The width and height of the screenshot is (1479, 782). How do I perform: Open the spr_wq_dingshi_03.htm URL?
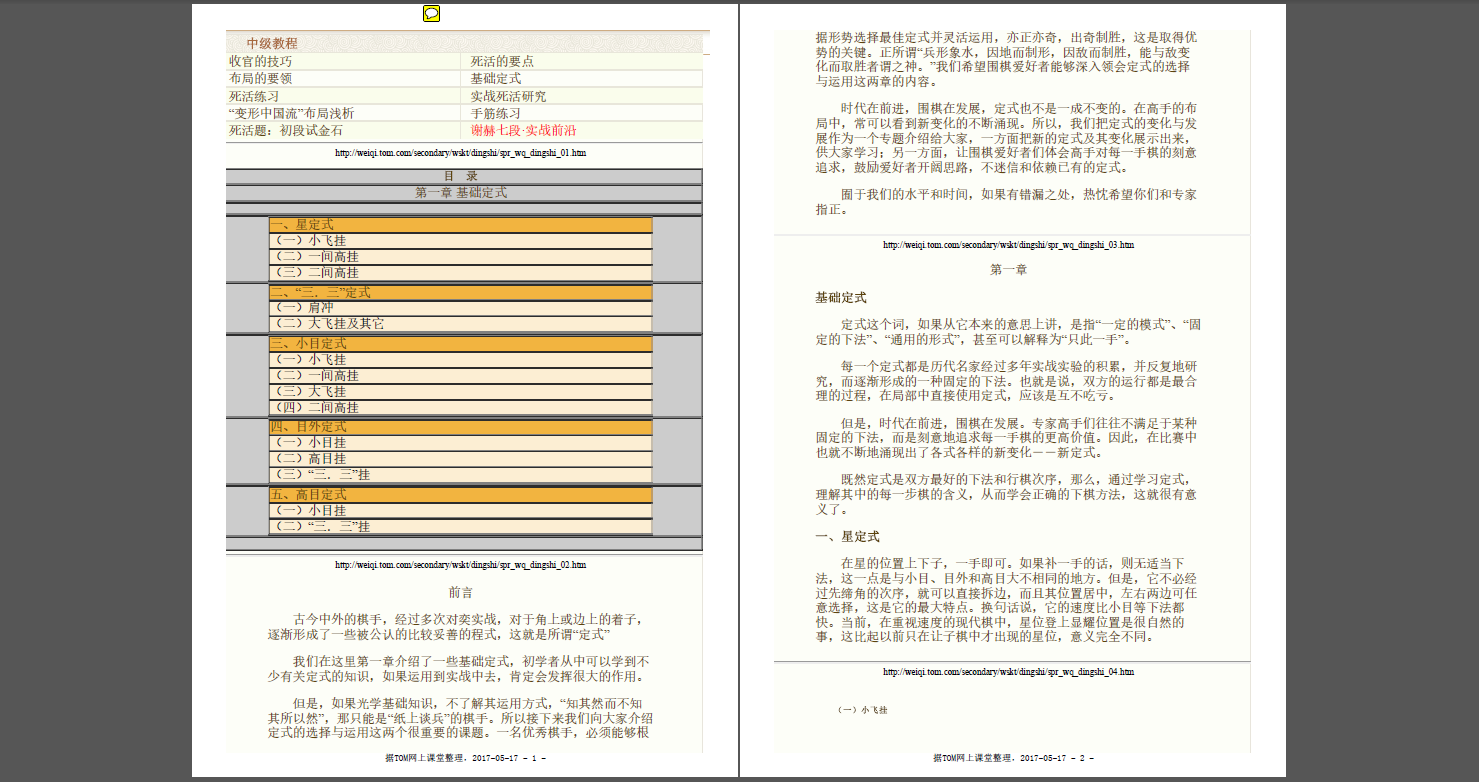pos(1008,245)
